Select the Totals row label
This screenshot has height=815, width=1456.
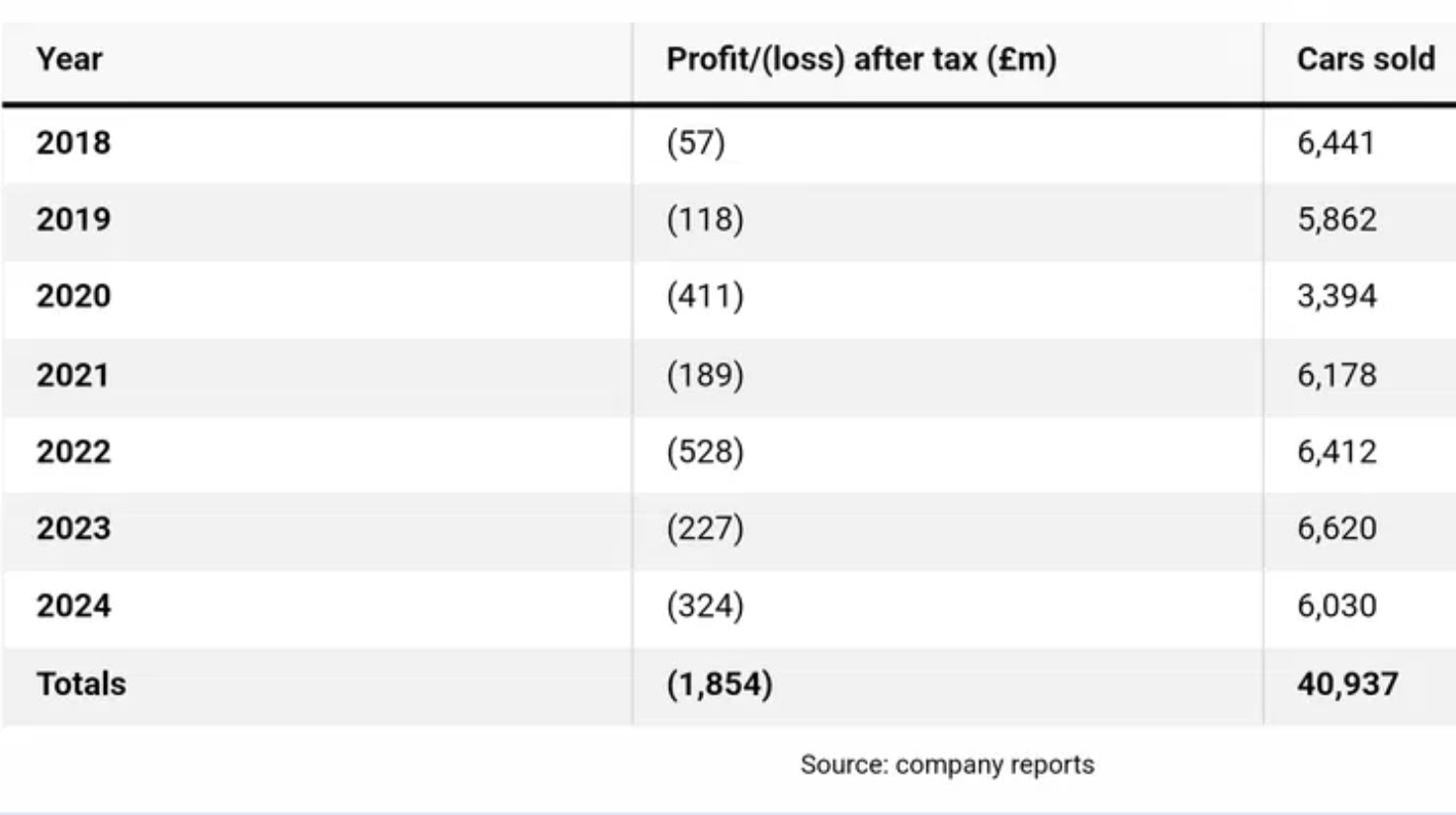[81, 684]
